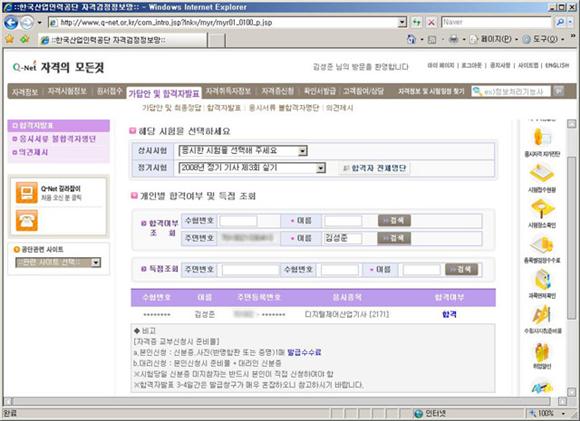Viewport: 580px width, 421px height.
Task: Open the recent pages dropdown arrow
Action: point(40,23)
